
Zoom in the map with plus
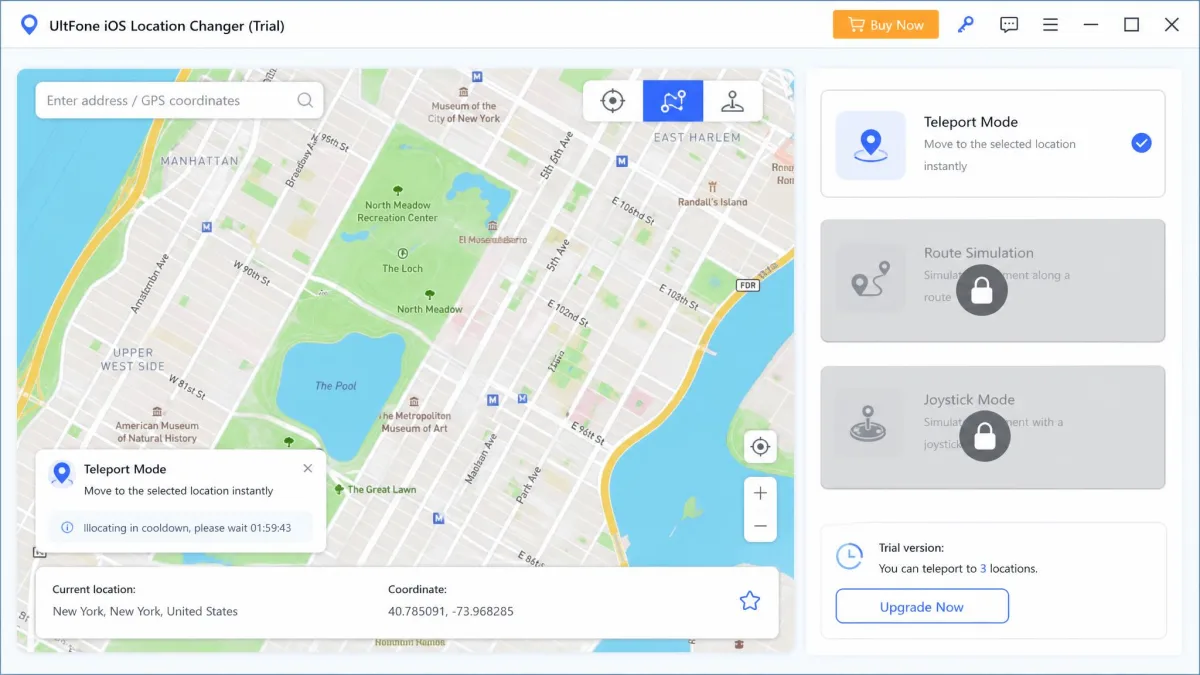pos(760,493)
